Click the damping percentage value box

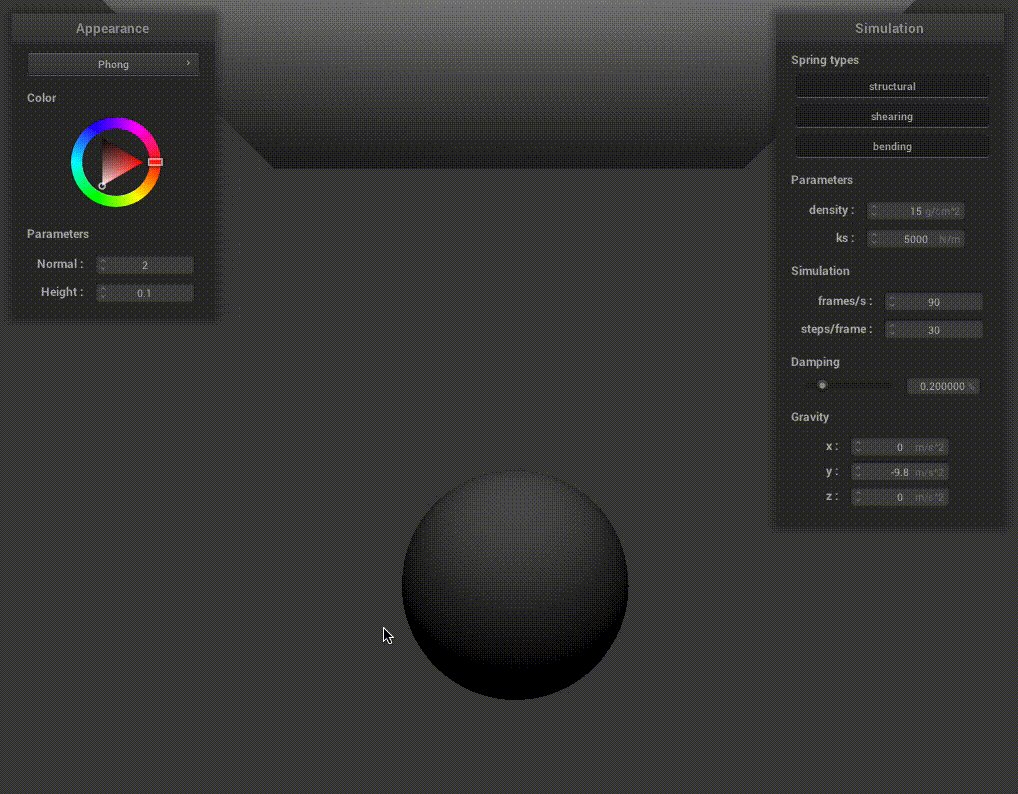[942, 386]
